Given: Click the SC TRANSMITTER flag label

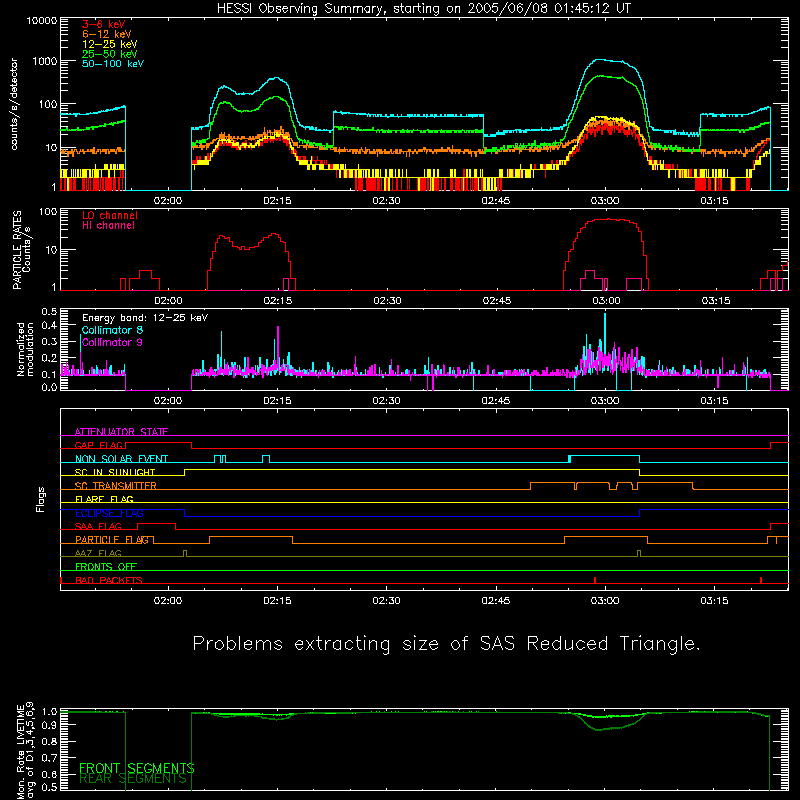Looking at the screenshot, I should (115, 485).
